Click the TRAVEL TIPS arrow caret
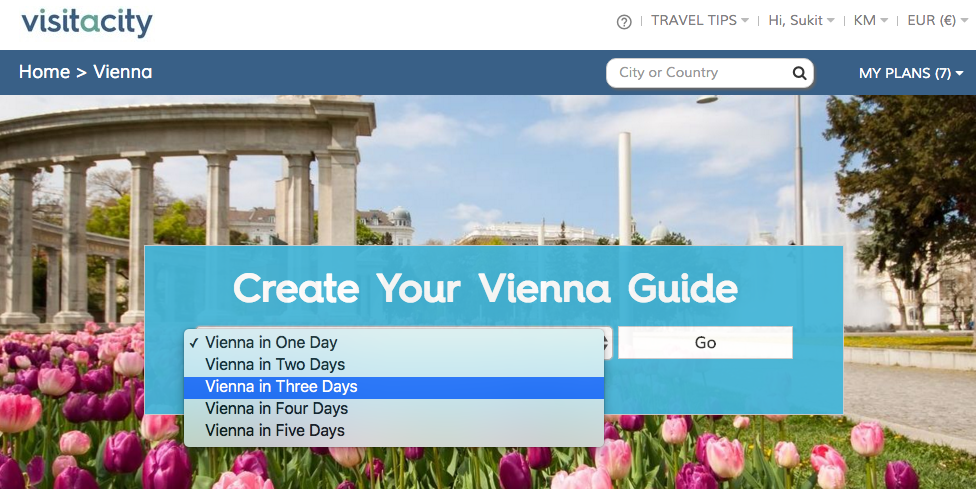Viewport: 976px width, 489px height. [x=744, y=21]
